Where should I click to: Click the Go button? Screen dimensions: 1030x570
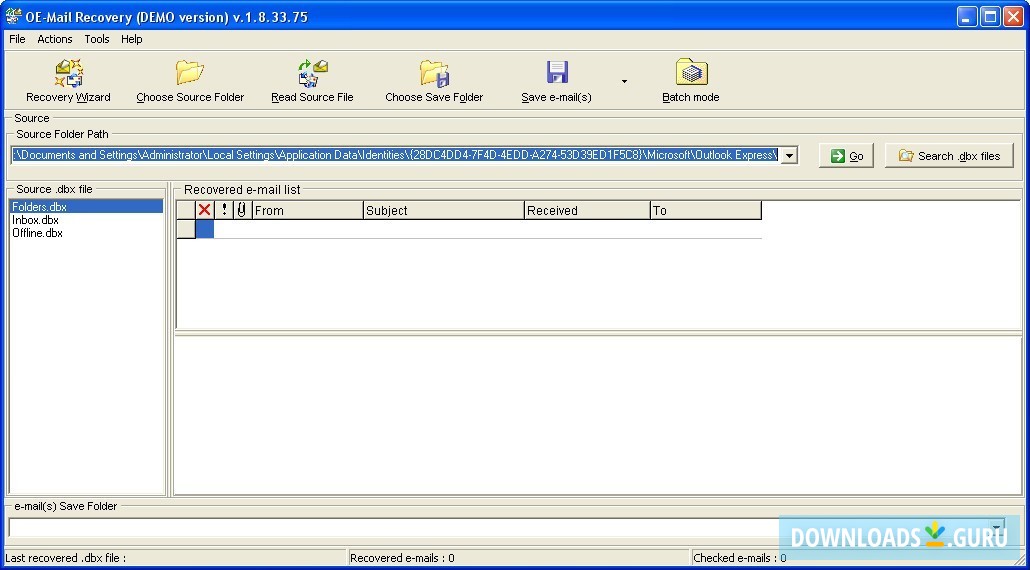pyautogui.click(x=846, y=156)
